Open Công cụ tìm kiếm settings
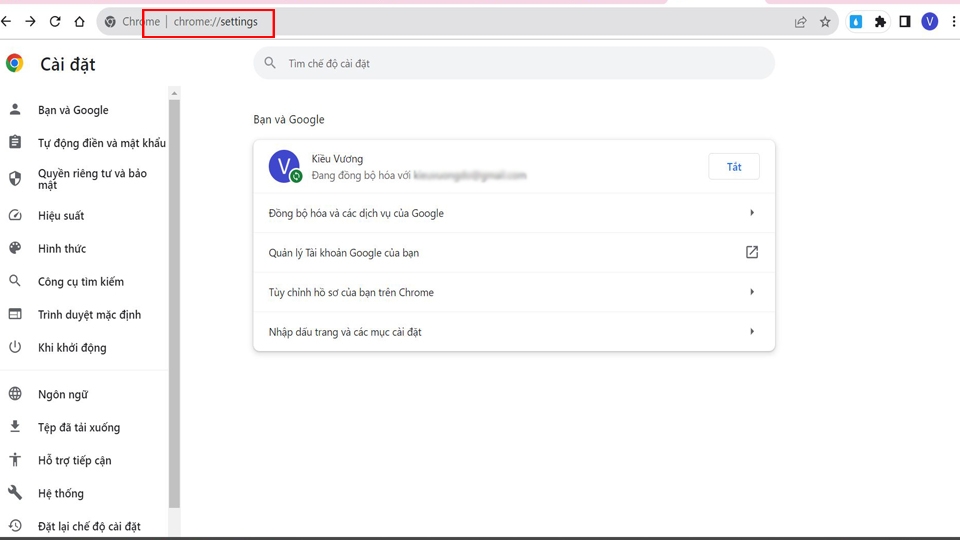960x540 pixels. (81, 282)
